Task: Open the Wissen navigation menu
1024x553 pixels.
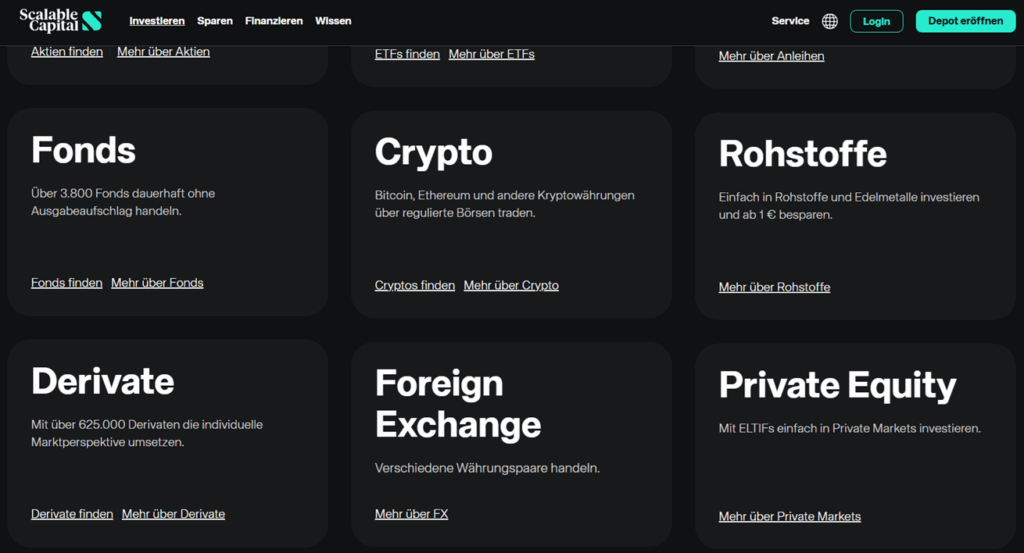Action: click(333, 21)
